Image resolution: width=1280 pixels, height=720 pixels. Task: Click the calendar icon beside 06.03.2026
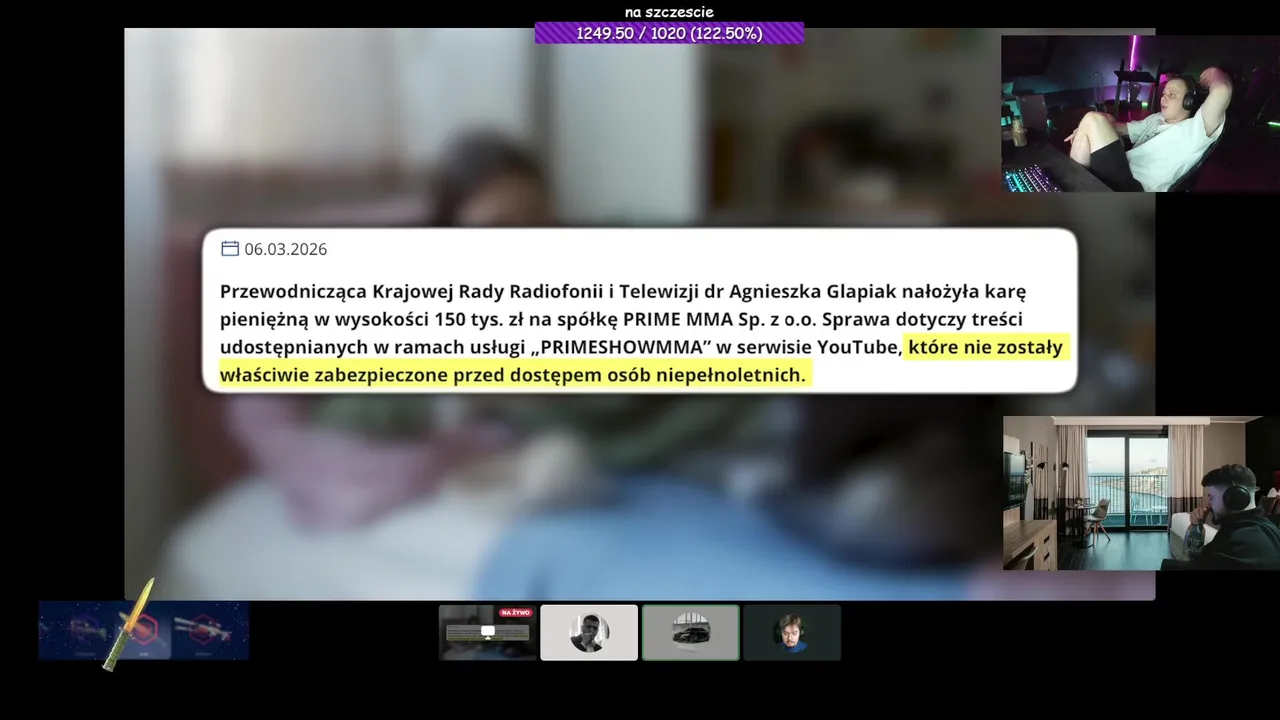(230, 249)
